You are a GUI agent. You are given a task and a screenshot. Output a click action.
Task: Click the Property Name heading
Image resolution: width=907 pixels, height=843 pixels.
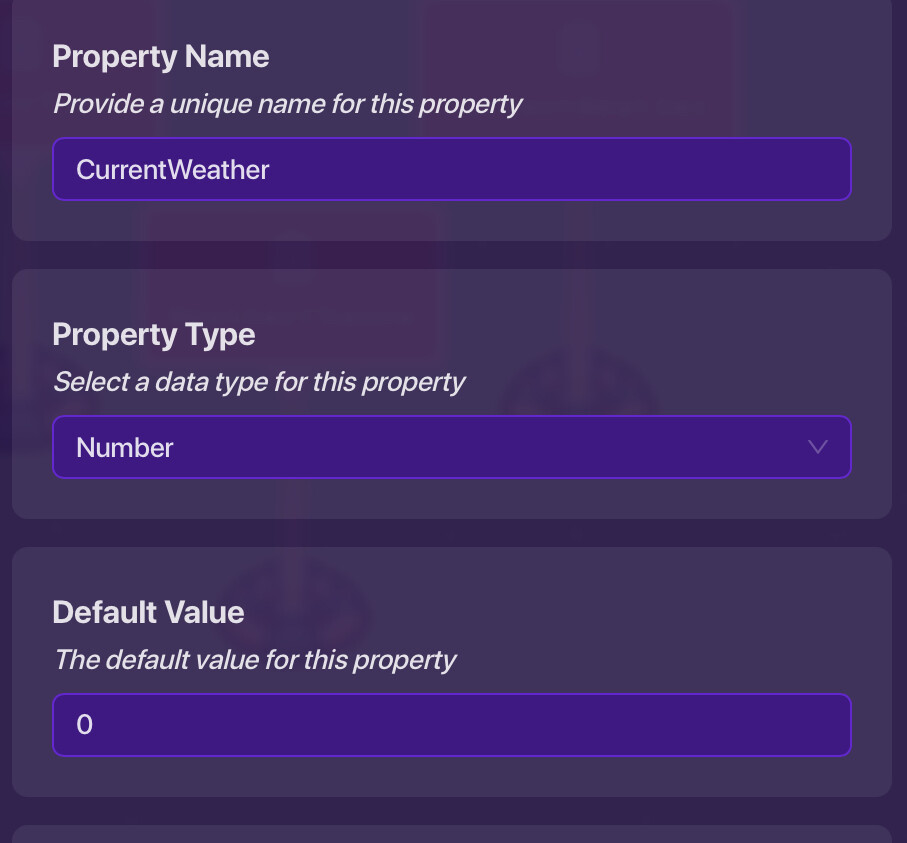pos(160,56)
